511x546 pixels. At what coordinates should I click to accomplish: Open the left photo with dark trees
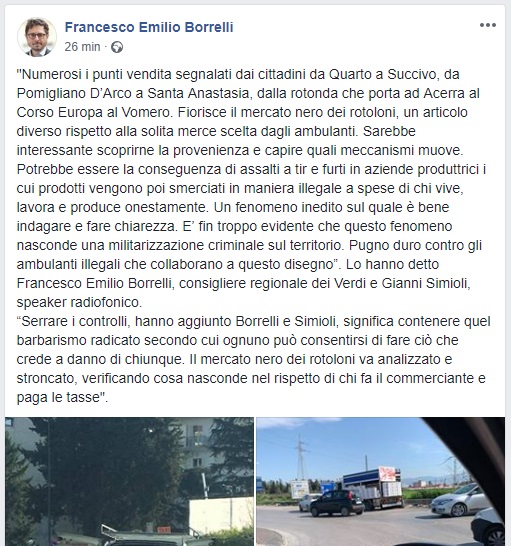pos(129,482)
